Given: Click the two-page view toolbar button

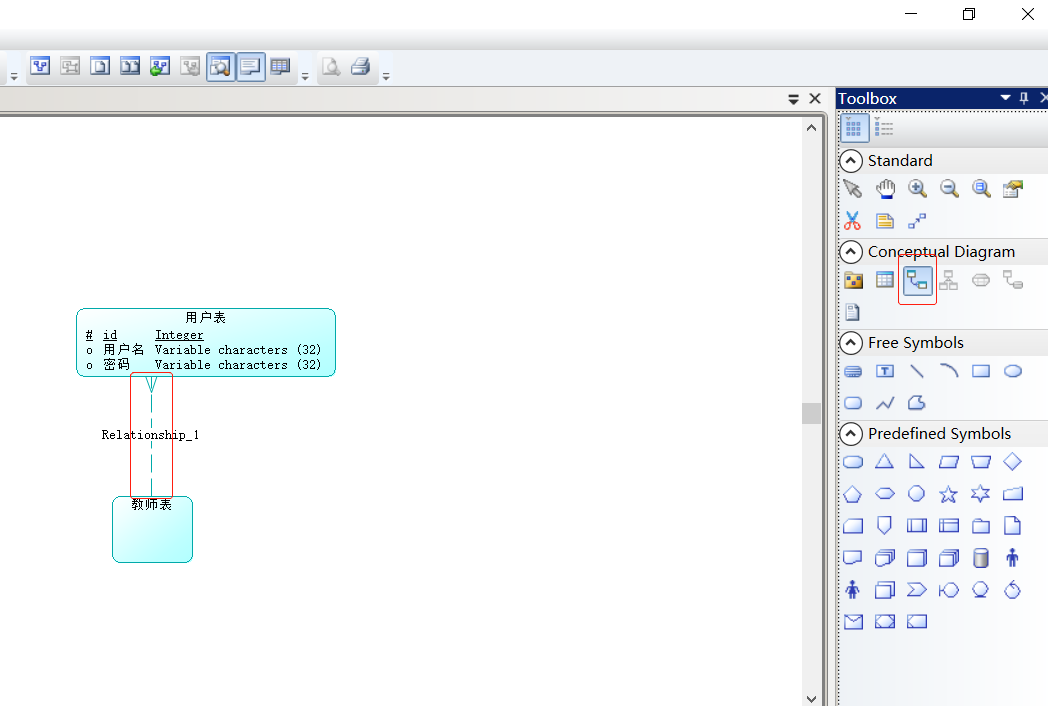Looking at the screenshot, I should tap(130, 66).
